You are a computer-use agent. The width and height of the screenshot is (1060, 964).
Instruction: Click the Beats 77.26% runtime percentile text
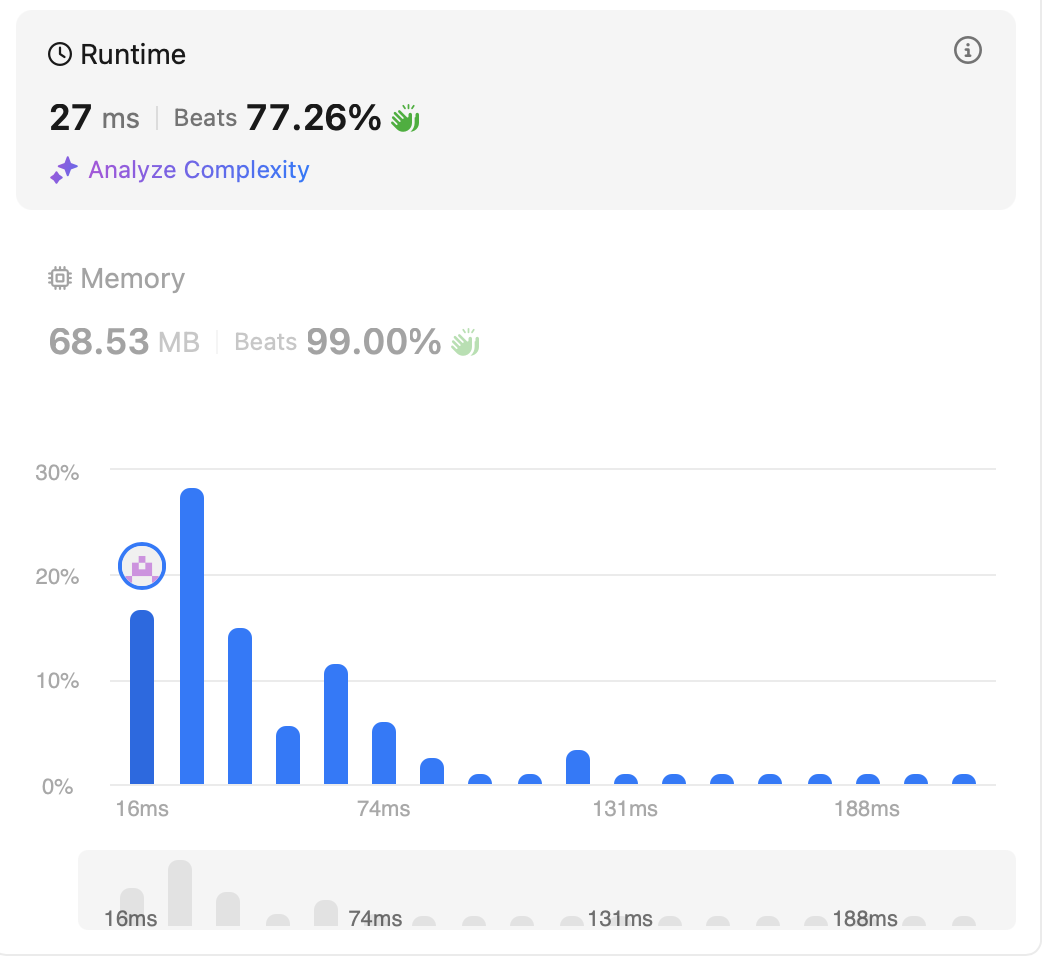(277, 119)
